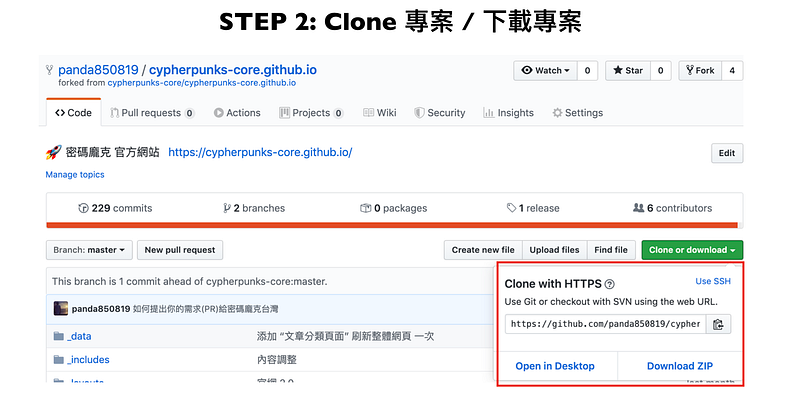Select the Code tab
Viewport: 800px width, 393px height.
click(x=73, y=113)
